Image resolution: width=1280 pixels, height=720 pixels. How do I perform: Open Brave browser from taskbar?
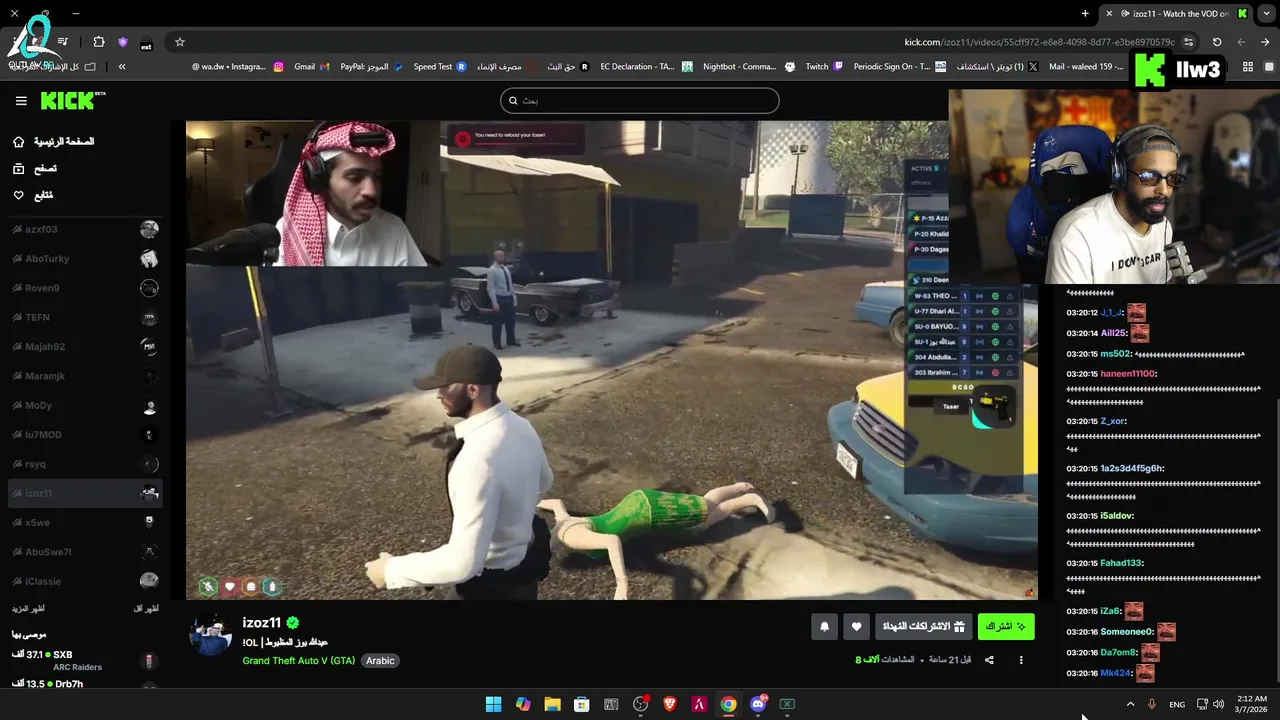coord(670,704)
